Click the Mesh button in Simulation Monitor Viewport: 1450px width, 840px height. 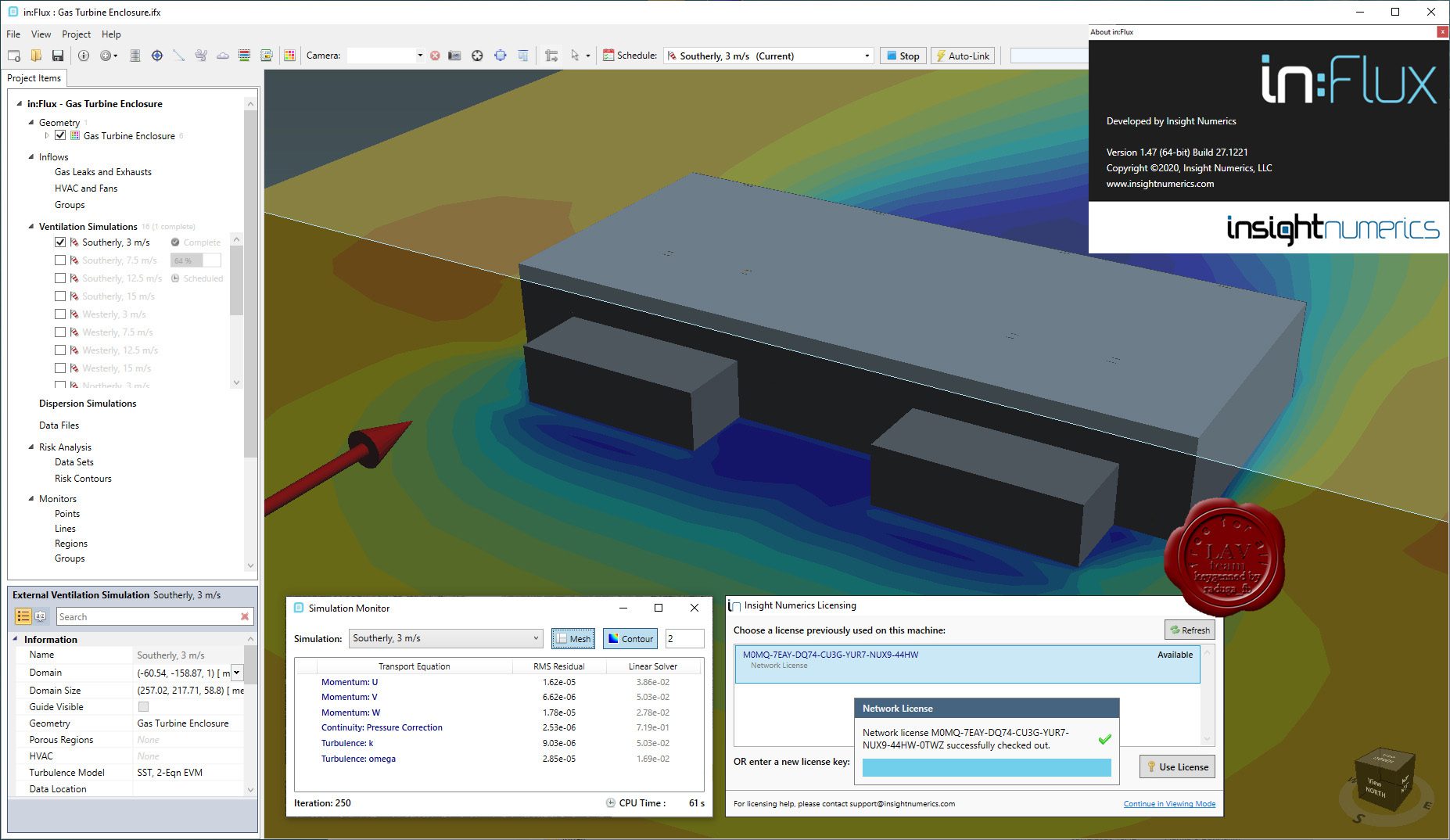pyautogui.click(x=573, y=638)
